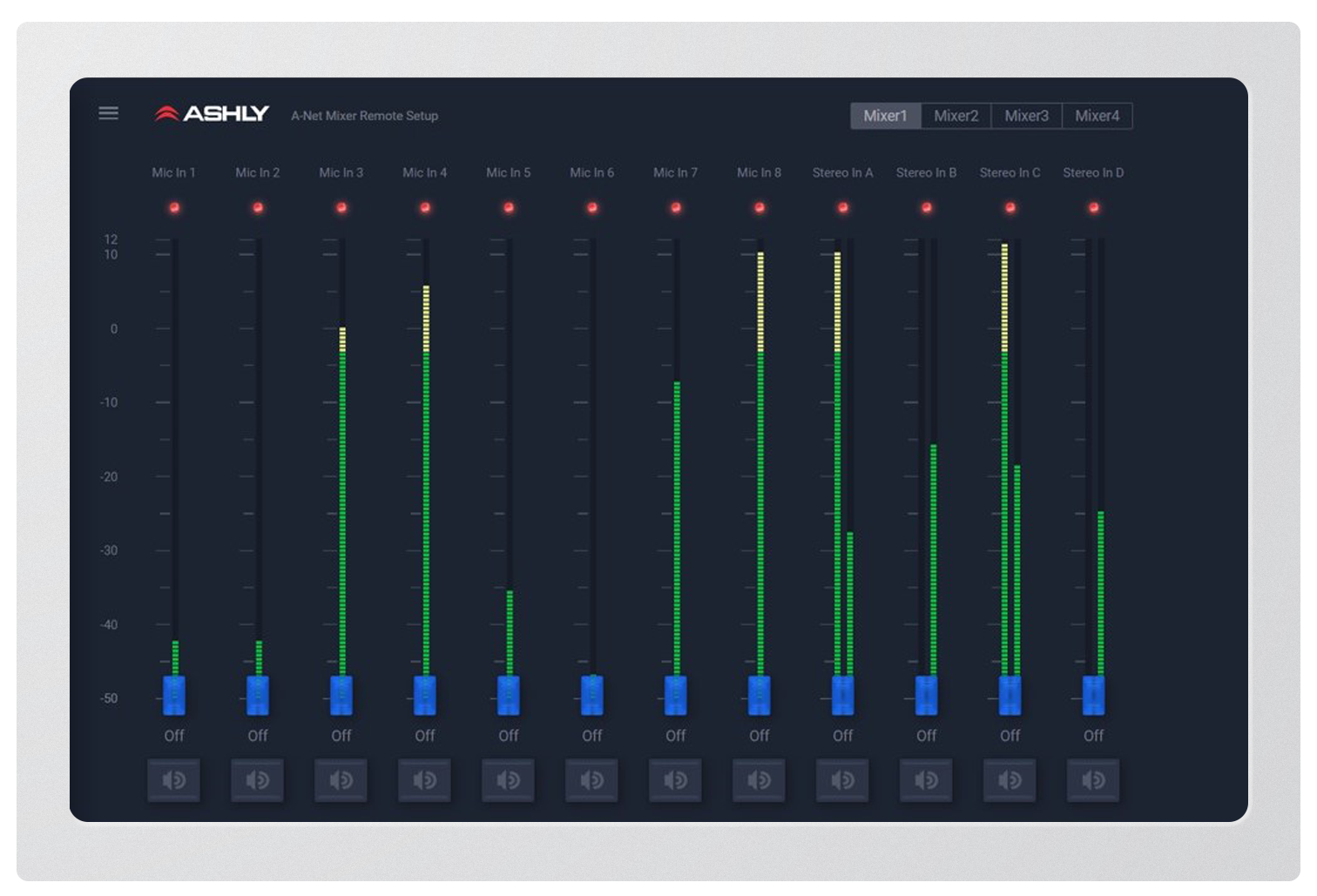Image resolution: width=1317 pixels, height=896 pixels.
Task: Toggle the red indicator for Mic In 2
Action: [x=258, y=207]
